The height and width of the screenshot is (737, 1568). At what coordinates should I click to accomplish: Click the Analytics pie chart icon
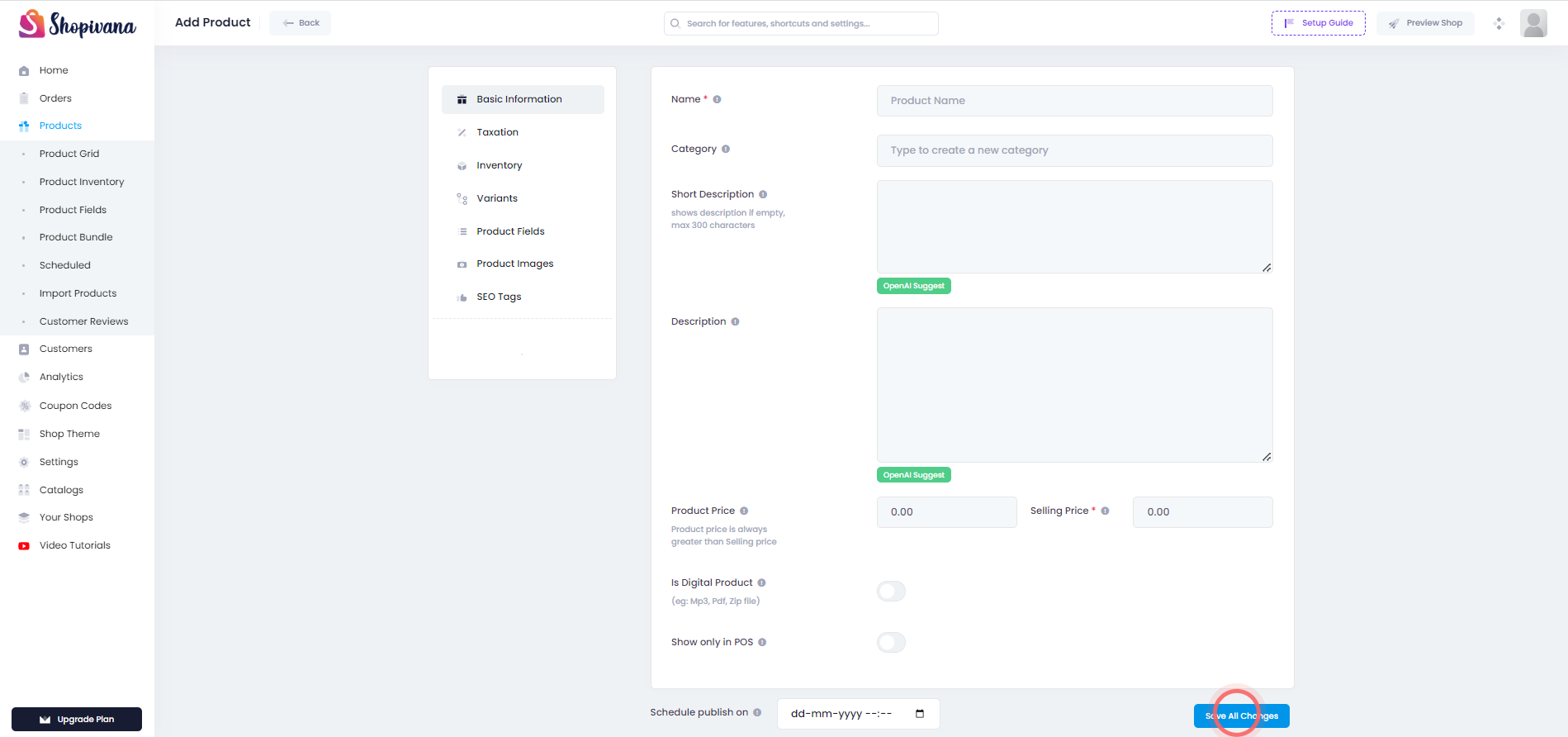coord(24,378)
